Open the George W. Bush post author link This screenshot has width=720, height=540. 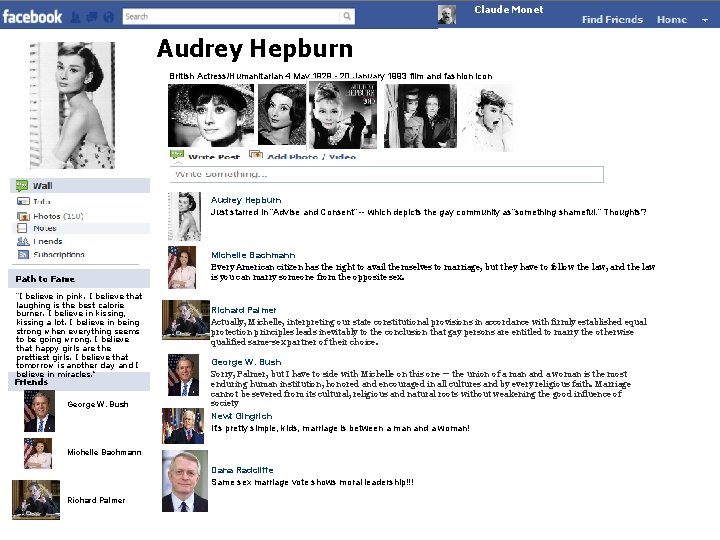pos(246,362)
